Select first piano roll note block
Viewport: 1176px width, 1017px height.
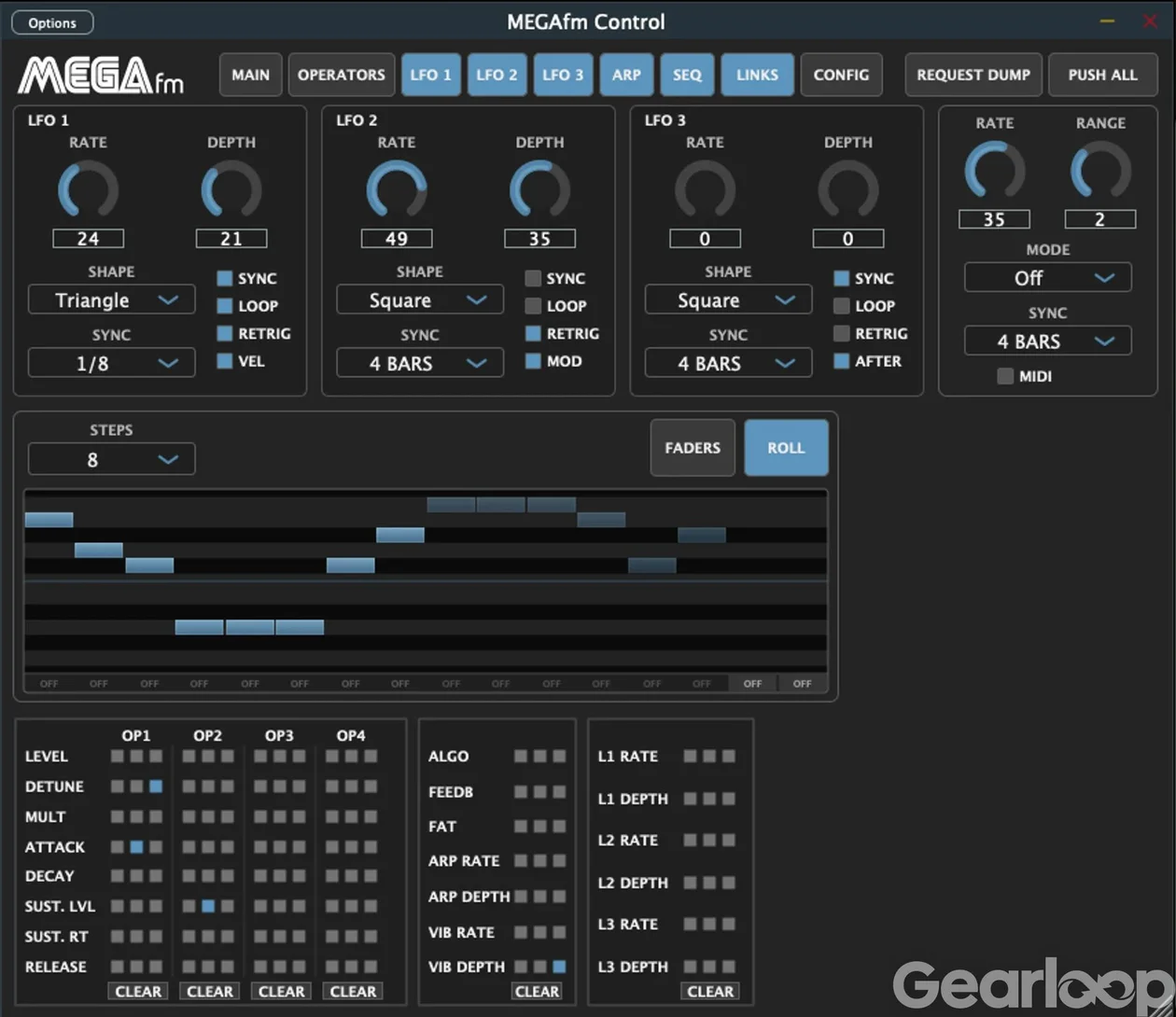coord(49,520)
